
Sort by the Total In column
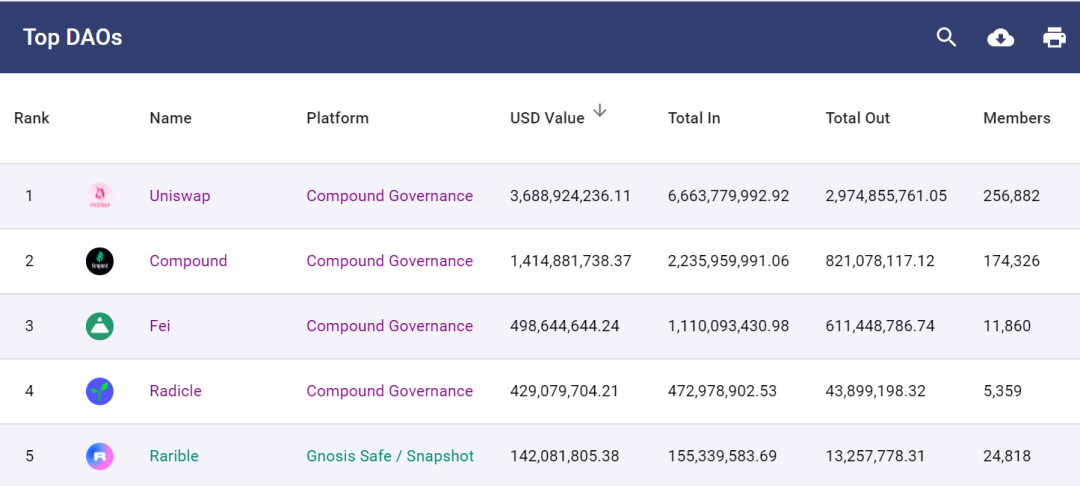point(694,118)
